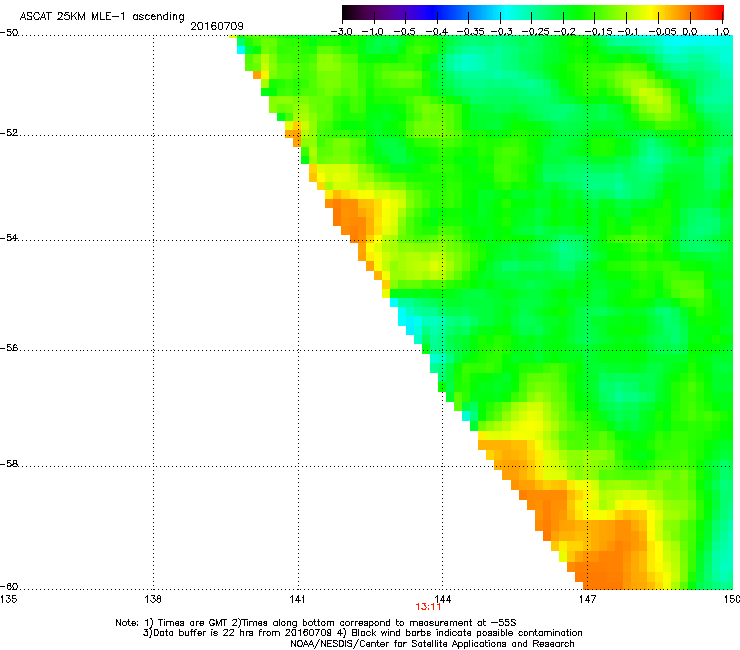The height and width of the screenshot is (650, 740).
Task: Click the date label 20160709
Action: tap(217, 26)
